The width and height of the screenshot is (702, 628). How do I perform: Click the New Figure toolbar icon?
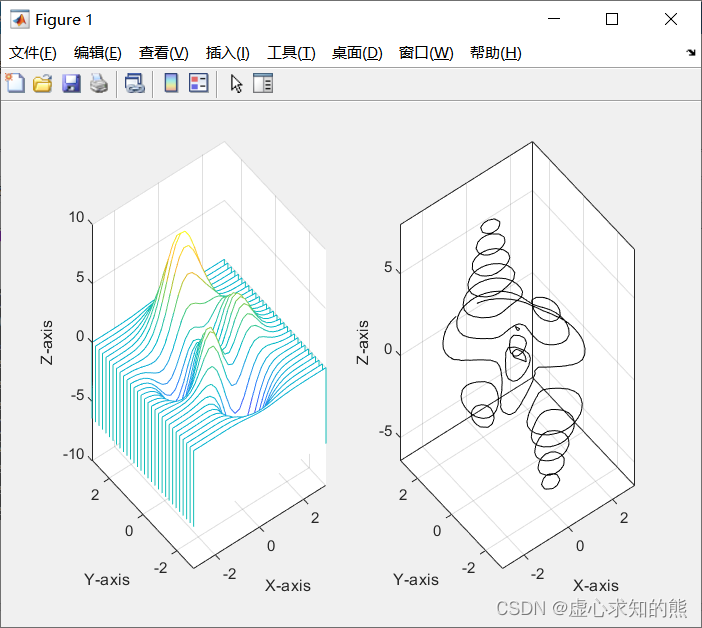pyautogui.click(x=15, y=83)
